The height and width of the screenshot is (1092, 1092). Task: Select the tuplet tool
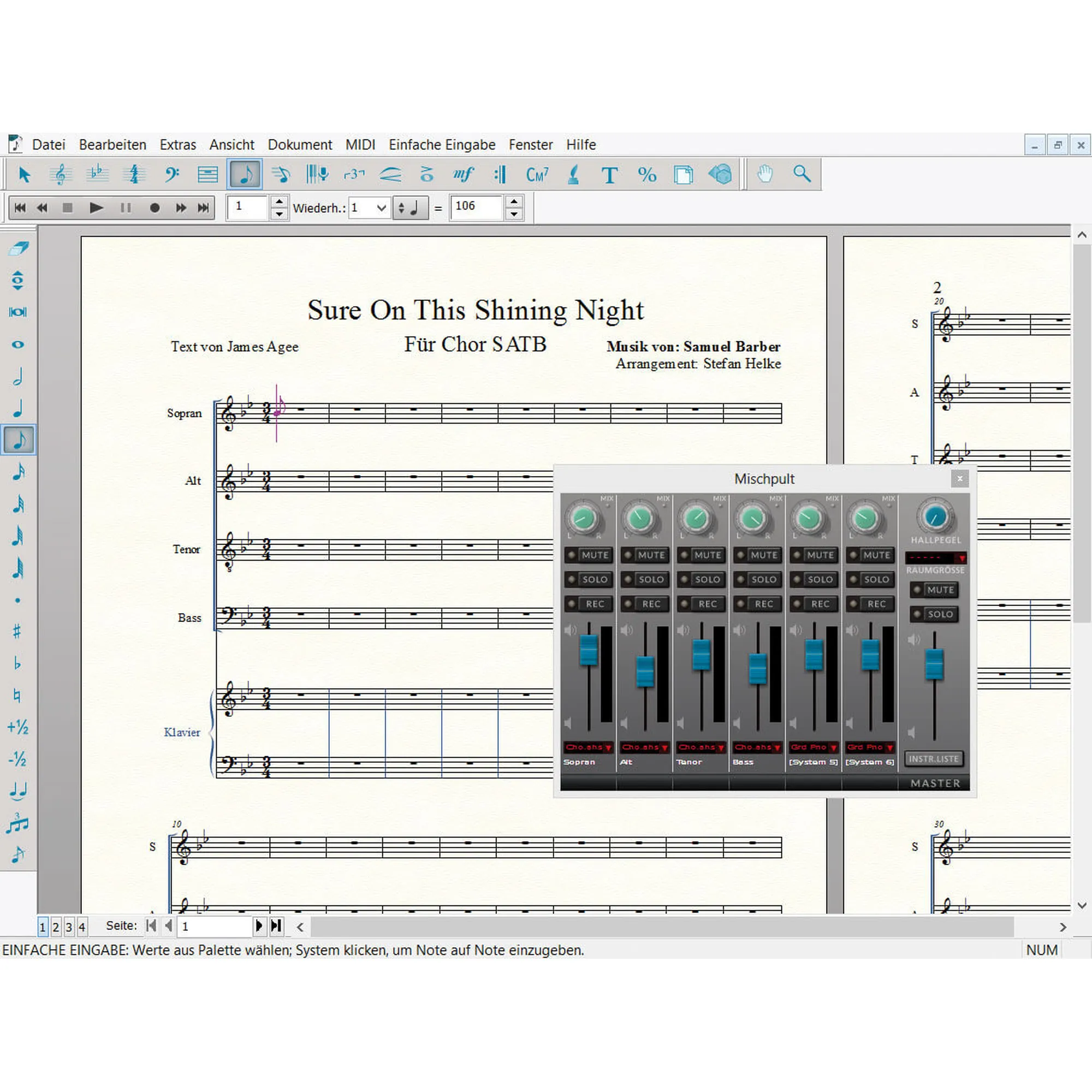[x=354, y=174]
